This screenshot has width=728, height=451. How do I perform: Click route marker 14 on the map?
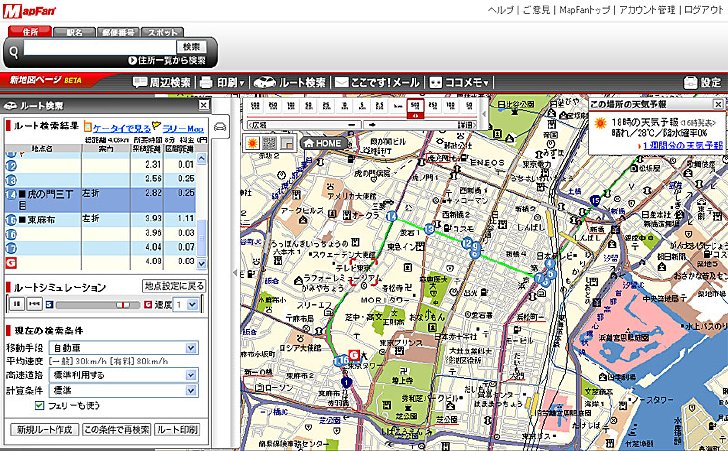[391, 216]
